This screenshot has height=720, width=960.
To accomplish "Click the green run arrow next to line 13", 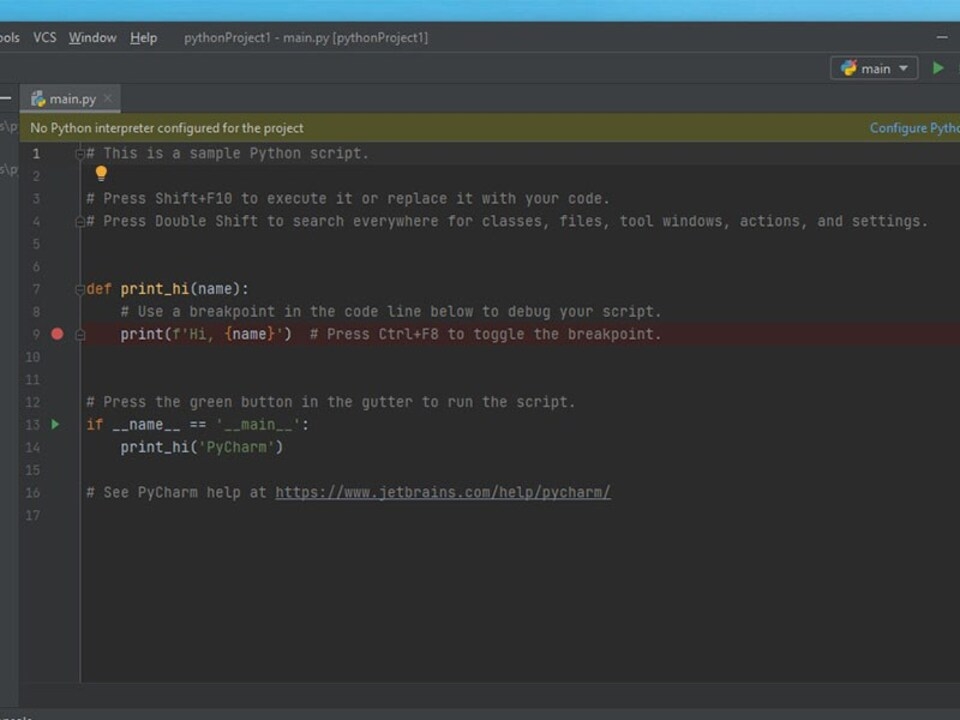I will click(x=56, y=424).
